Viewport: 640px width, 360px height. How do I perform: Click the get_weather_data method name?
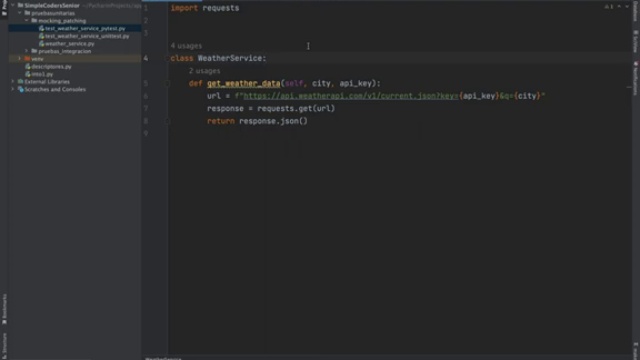pyautogui.click(x=244, y=83)
